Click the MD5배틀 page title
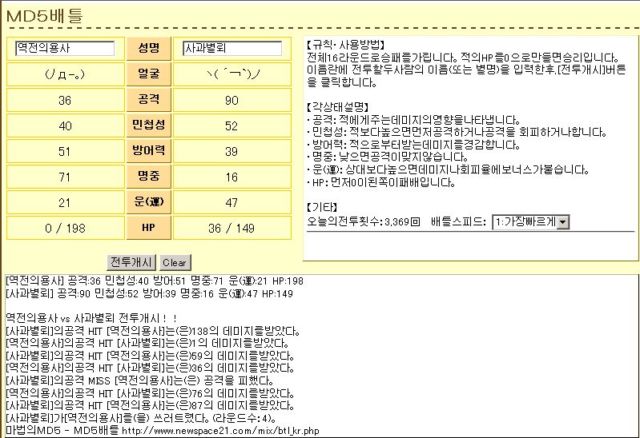This screenshot has width=640, height=438. 45,16
